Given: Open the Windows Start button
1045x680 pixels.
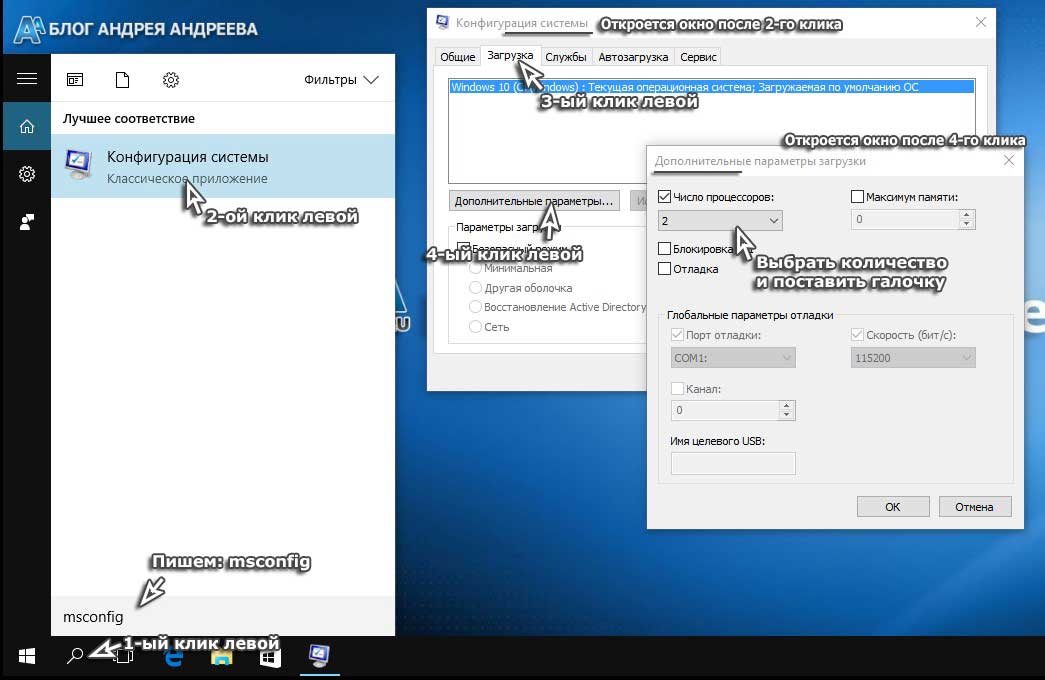Looking at the screenshot, I should 27,656.
